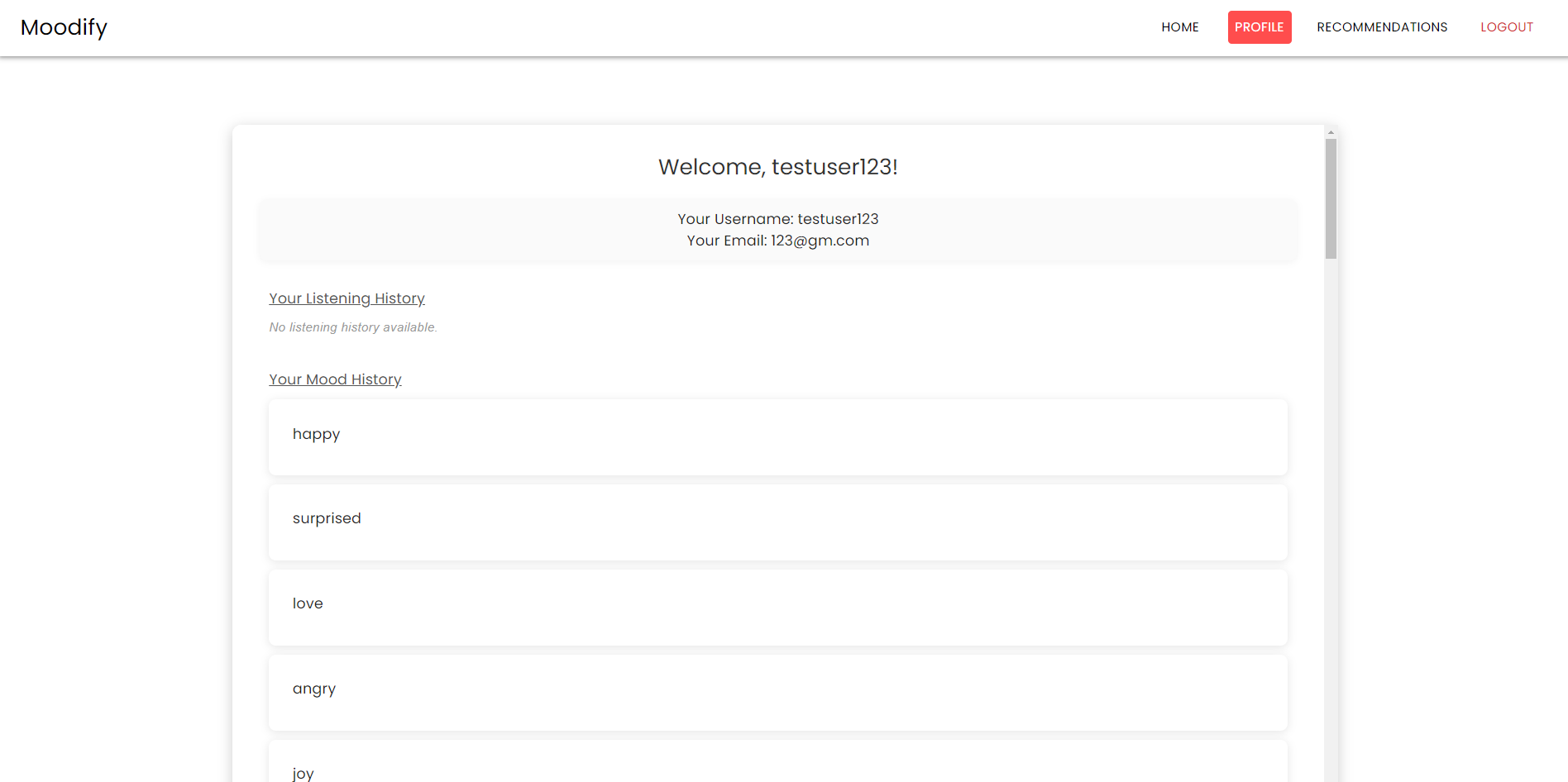This screenshot has width=1568, height=782.
Task: Select the PROFILE nav button
Action: (1259, 27)
